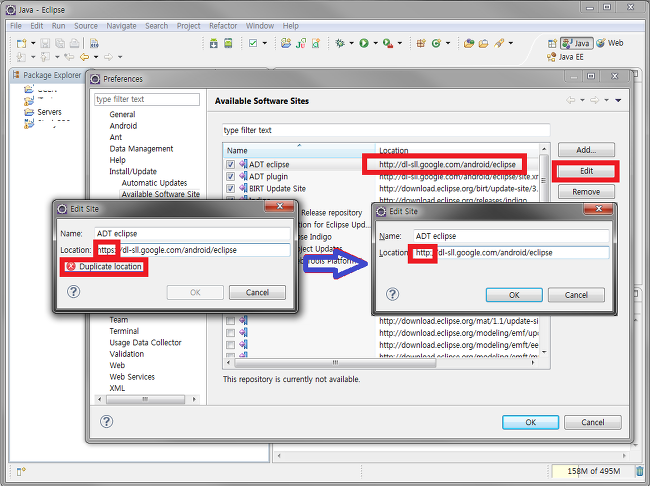Image resolution: width=650 pixels, height=486 pixels.
Task: Open the Android SDK Manager icon
Action: pos(213,43)
